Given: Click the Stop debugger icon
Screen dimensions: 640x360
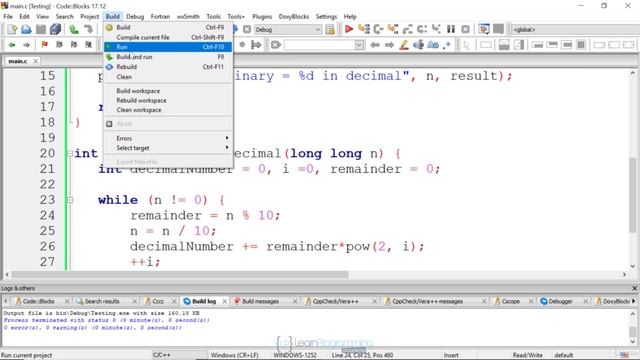Looking at the screenshot, I should pyautogui.click(x=465, y=29).
